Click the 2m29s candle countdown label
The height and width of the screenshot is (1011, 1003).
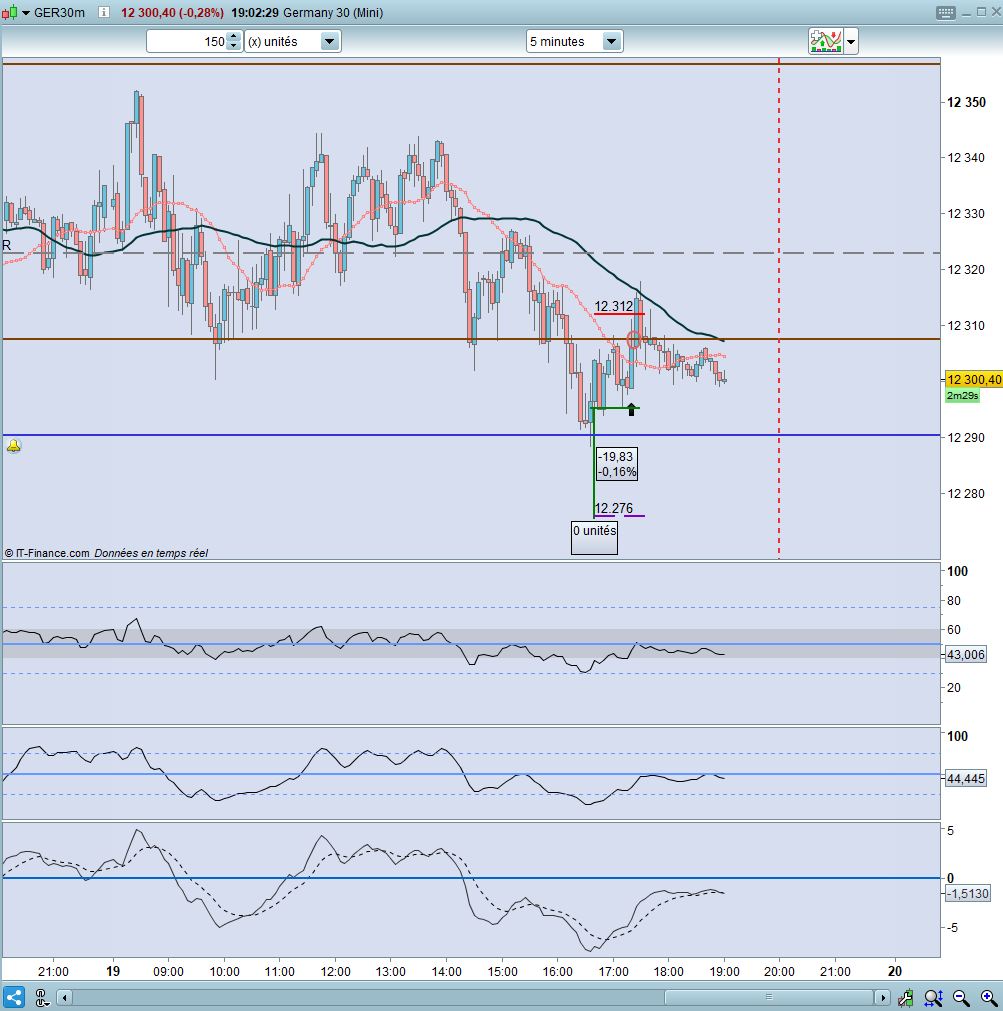pyautogui.click(x=962, y=395)
